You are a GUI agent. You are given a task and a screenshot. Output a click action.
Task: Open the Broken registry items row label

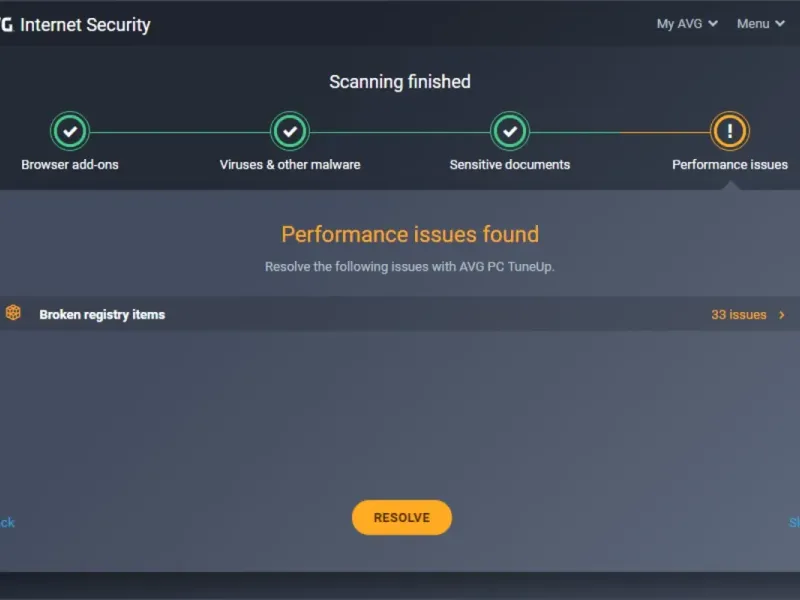pos(102,314)
